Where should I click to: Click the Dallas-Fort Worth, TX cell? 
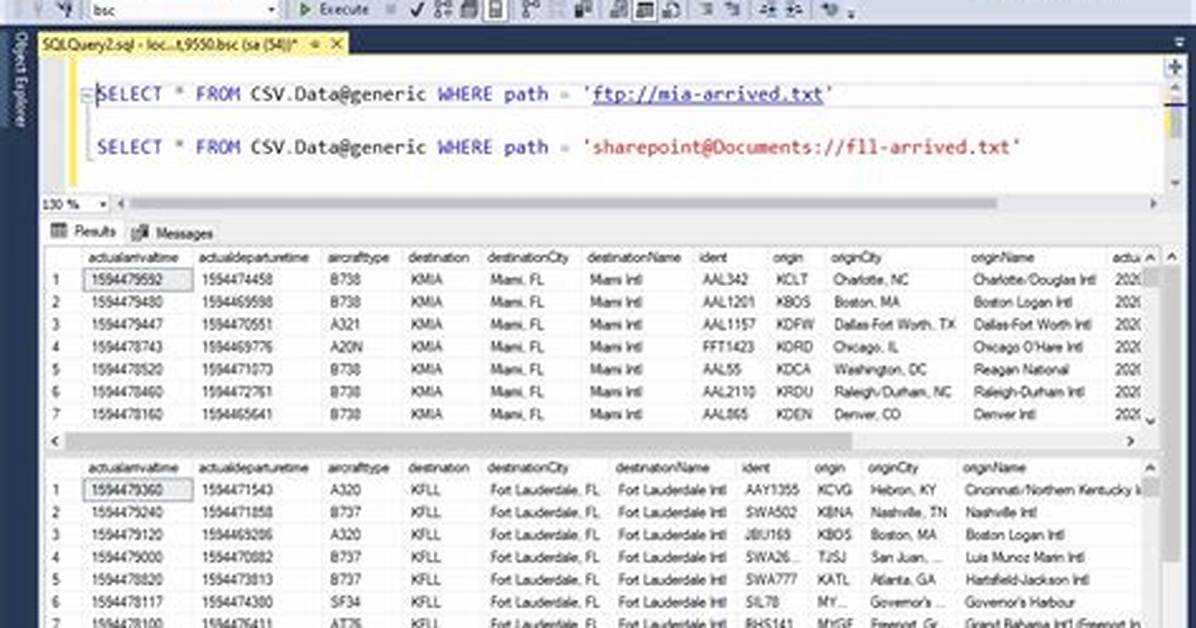(894, 324)
